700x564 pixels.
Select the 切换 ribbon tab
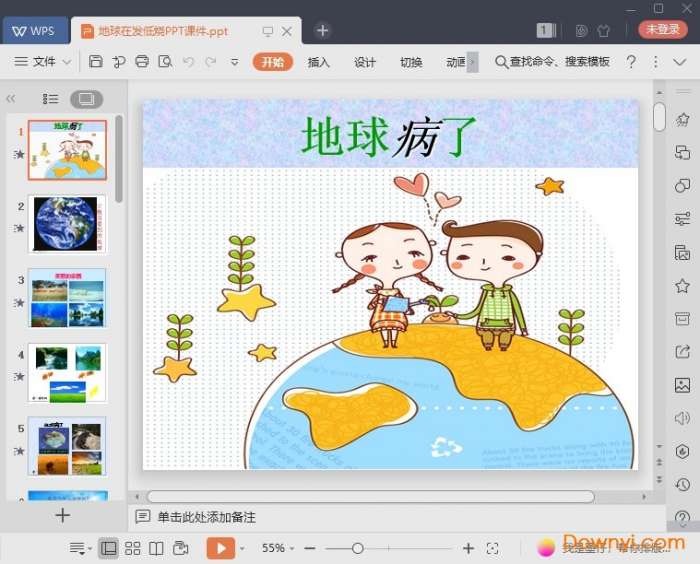(x=411, y=62)
